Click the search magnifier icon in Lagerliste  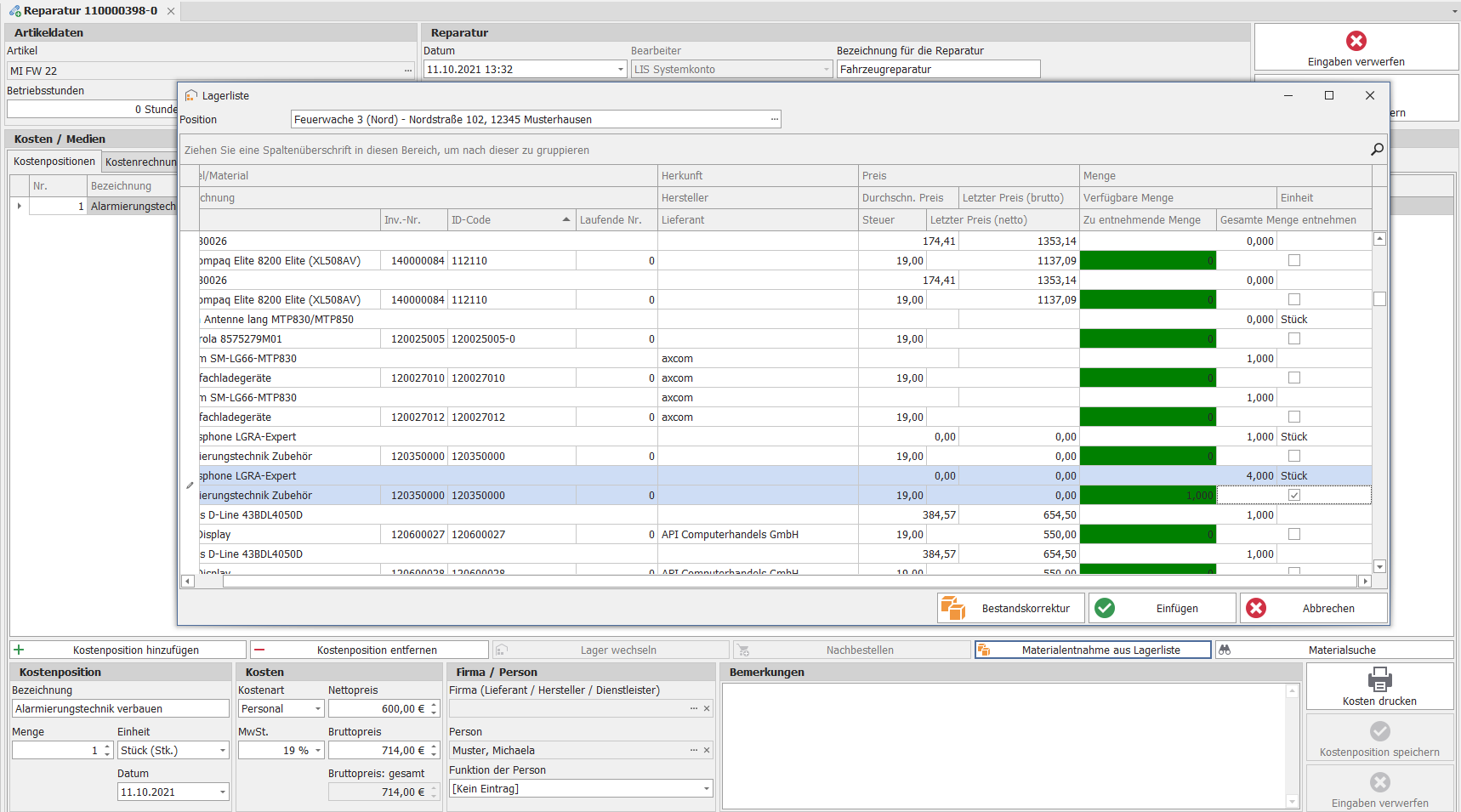(x=1377, y=150)
